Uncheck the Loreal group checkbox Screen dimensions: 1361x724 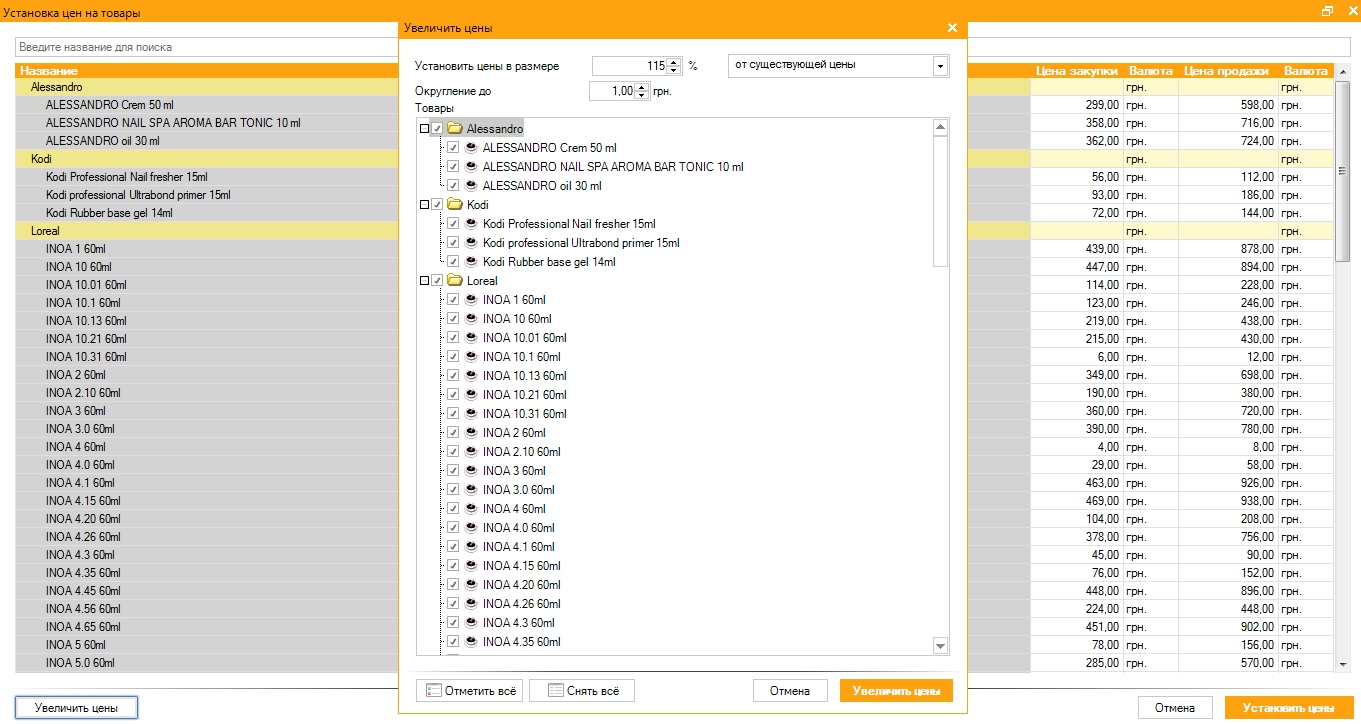click(x=437, y=281)
